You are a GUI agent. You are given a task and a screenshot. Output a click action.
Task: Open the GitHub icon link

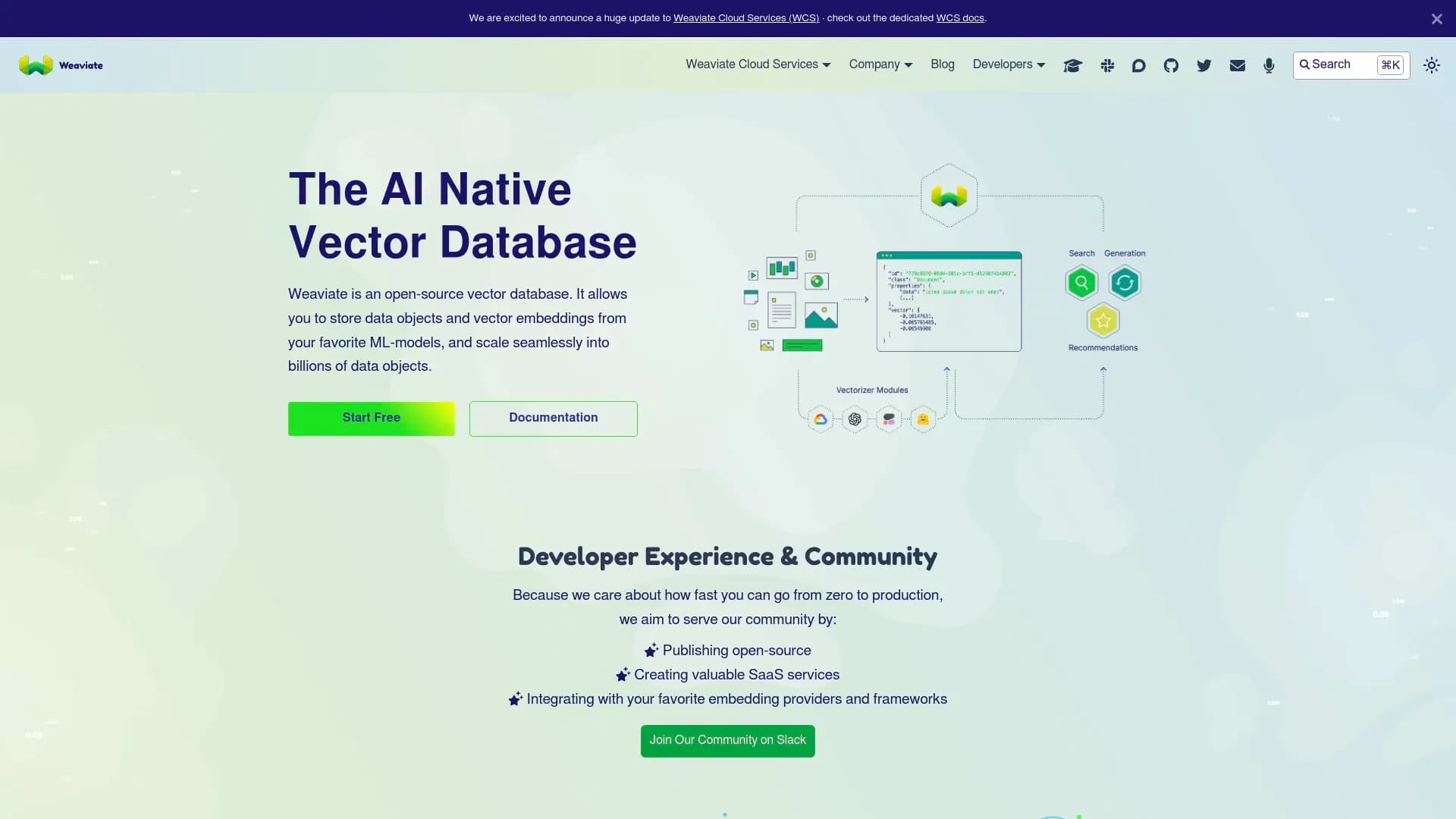point(1171,65)
